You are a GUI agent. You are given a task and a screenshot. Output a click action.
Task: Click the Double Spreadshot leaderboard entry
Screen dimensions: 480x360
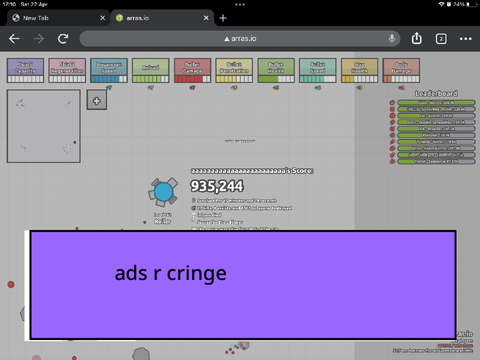tap(436, 122)
